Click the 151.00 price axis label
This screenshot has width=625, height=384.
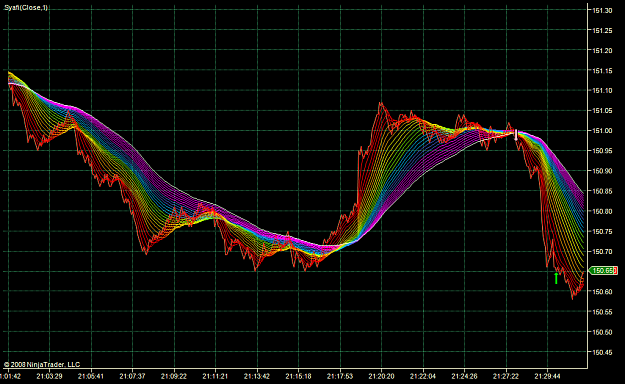click(602, 131)
